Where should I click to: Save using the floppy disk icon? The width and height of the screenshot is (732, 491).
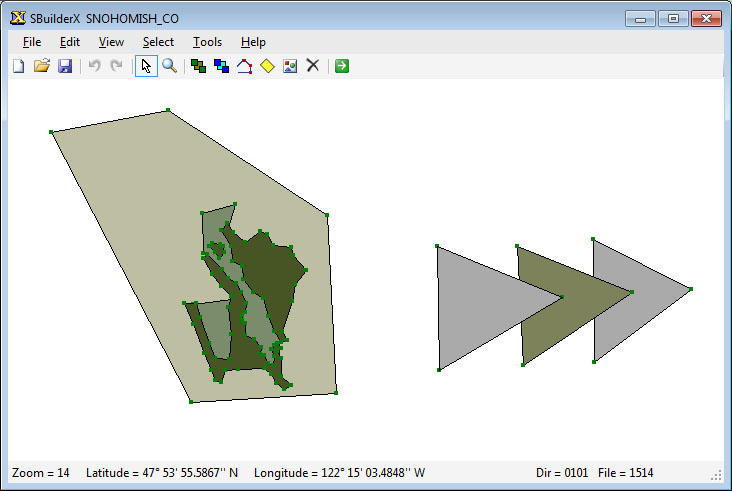[x=65, y=66]
